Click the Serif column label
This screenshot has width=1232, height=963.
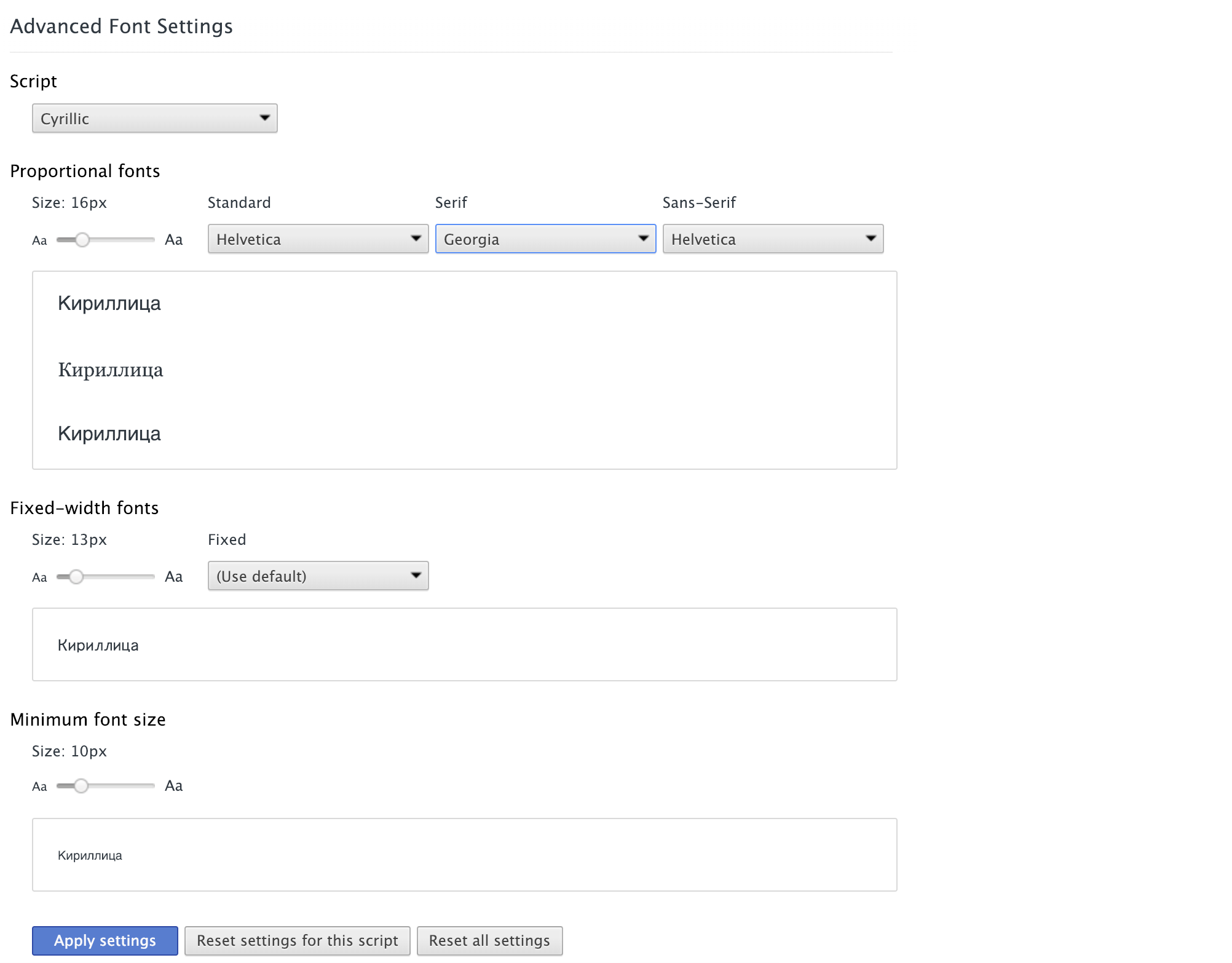[451, 203]
